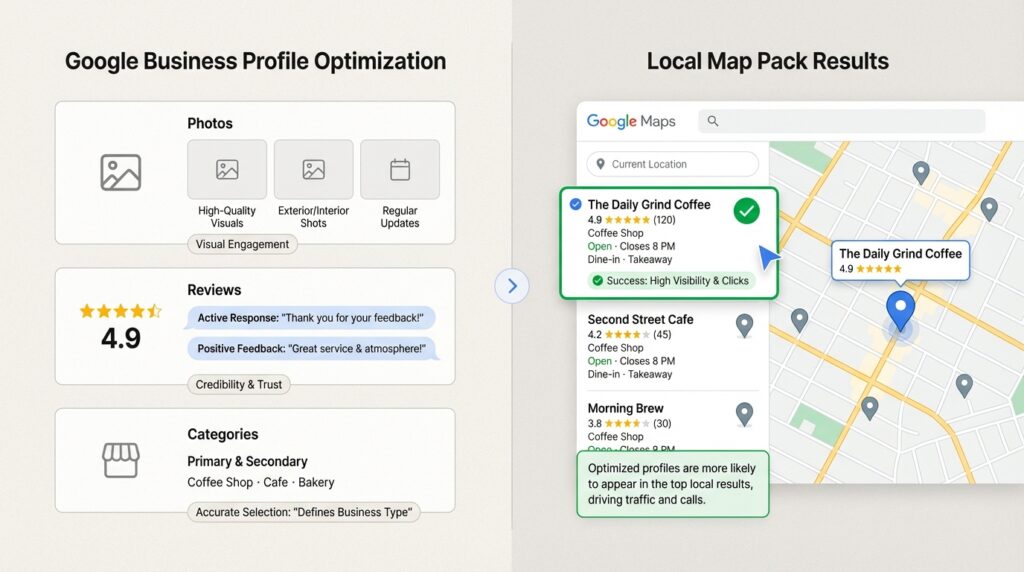Click the storefront Categories icon
This screenshot has height=572, width=1024.
121,460
